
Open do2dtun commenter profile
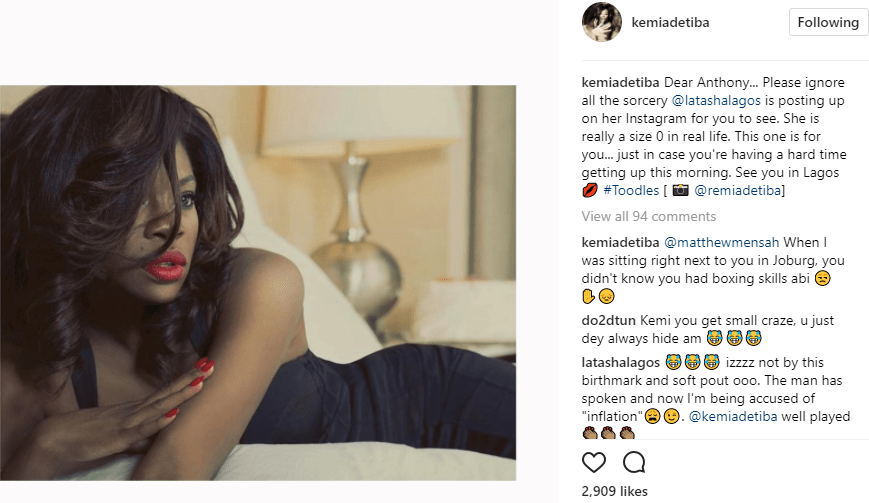(612, 321)
